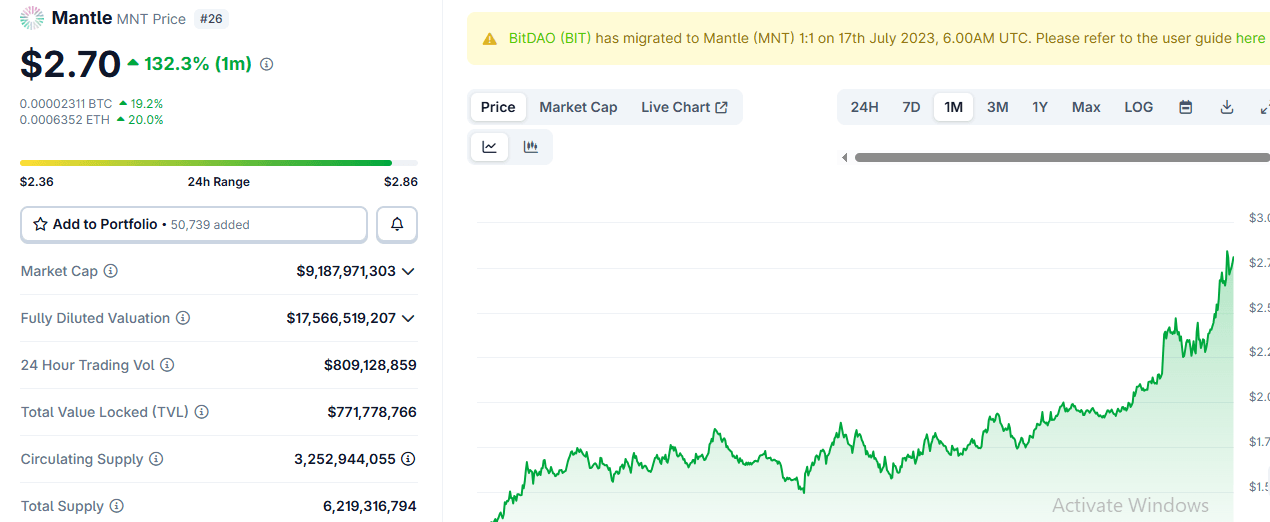Switch to the candlestick chart icon
Screen dimensions: 1270x522
(x=531, y=147)
